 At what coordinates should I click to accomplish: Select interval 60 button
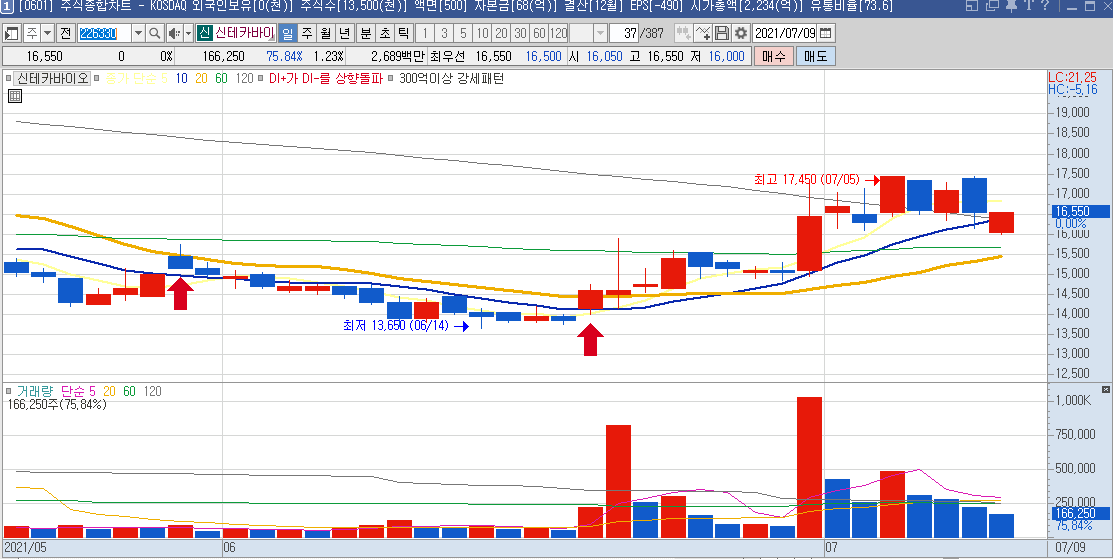coord(539,33)
